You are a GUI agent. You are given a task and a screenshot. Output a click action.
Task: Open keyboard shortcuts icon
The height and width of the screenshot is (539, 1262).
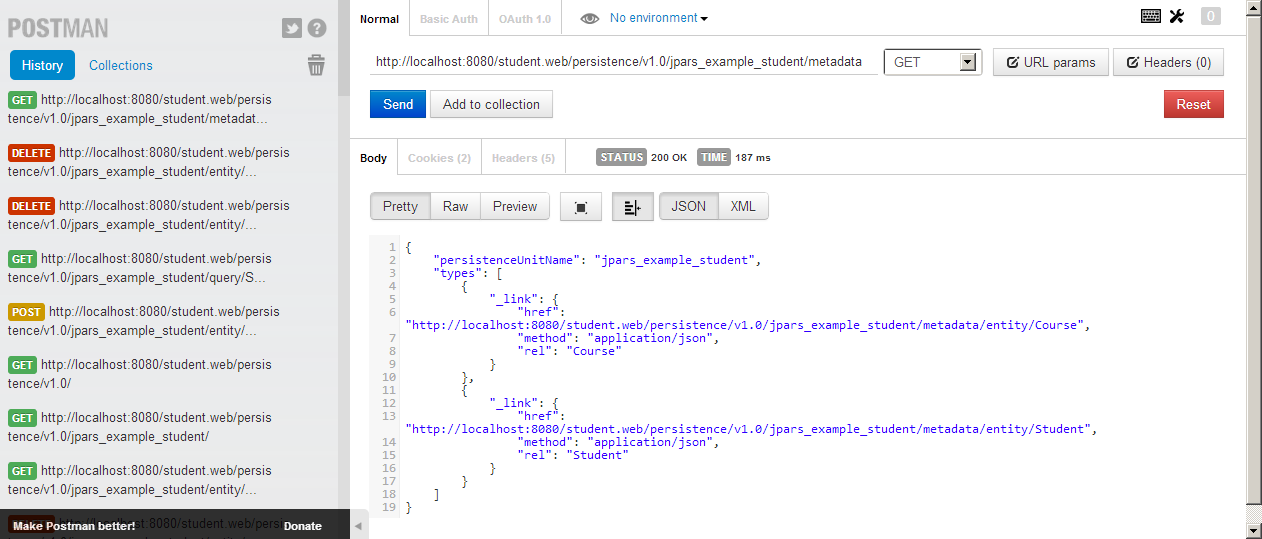(1151, 16)
